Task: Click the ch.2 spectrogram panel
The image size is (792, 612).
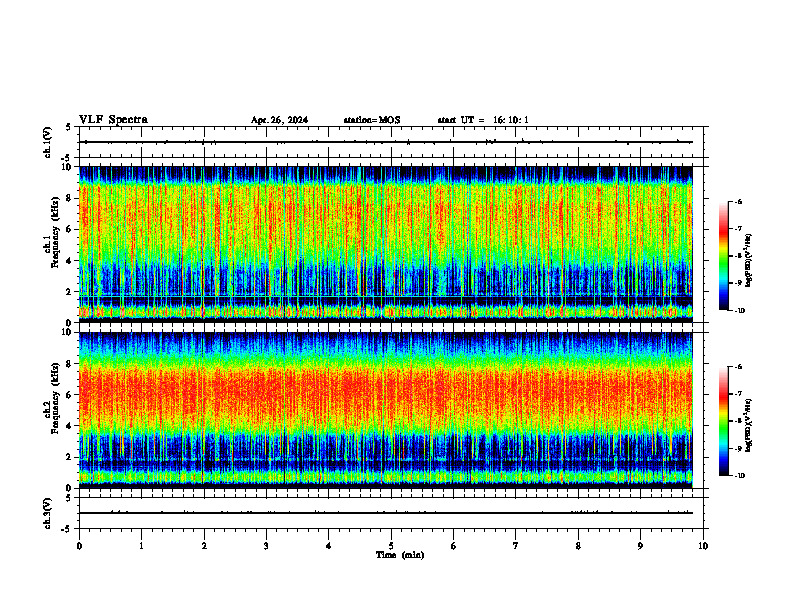Action: [386, 410]
